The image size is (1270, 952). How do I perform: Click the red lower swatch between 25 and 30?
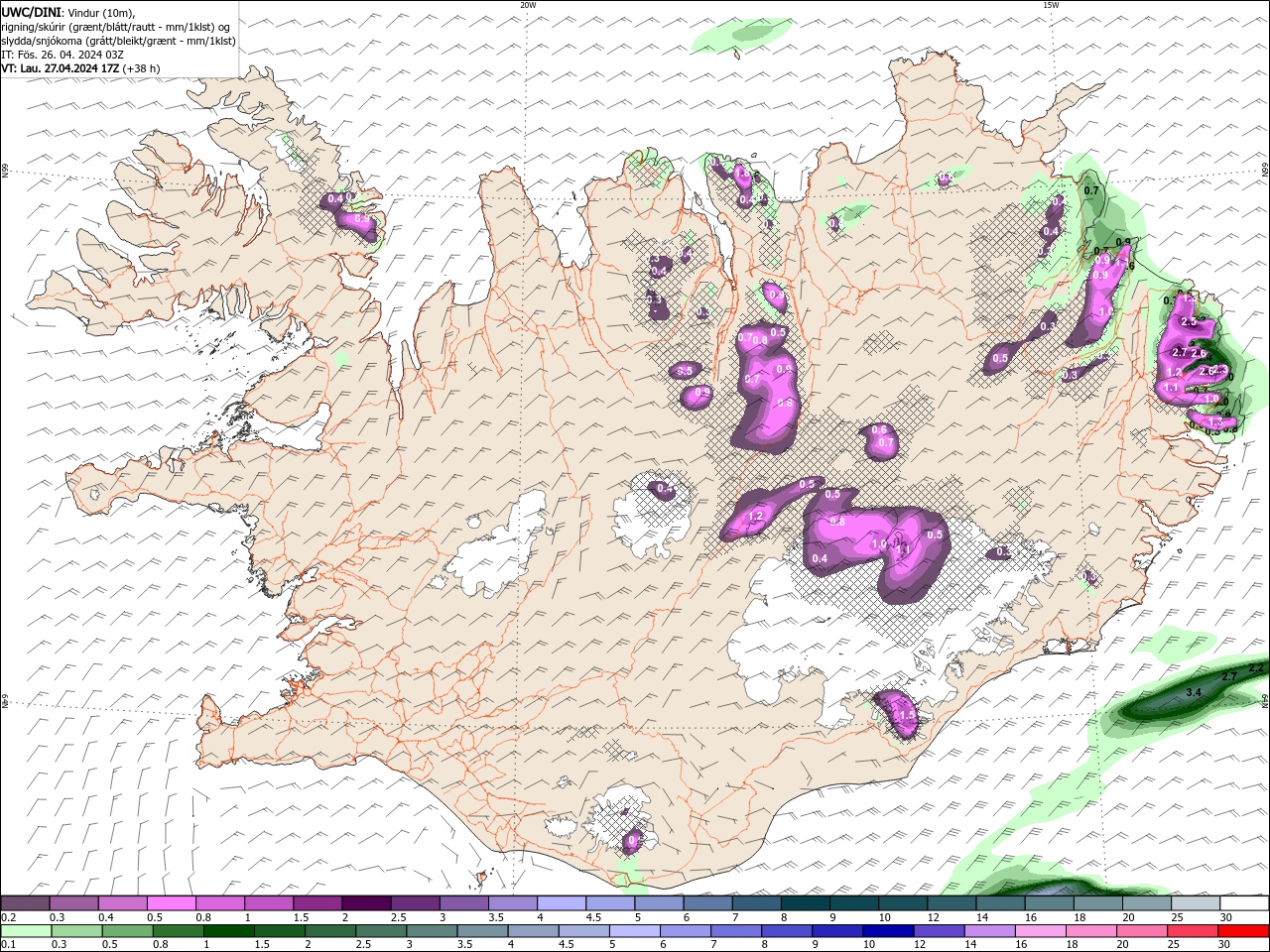click(x=1192, y=931)
